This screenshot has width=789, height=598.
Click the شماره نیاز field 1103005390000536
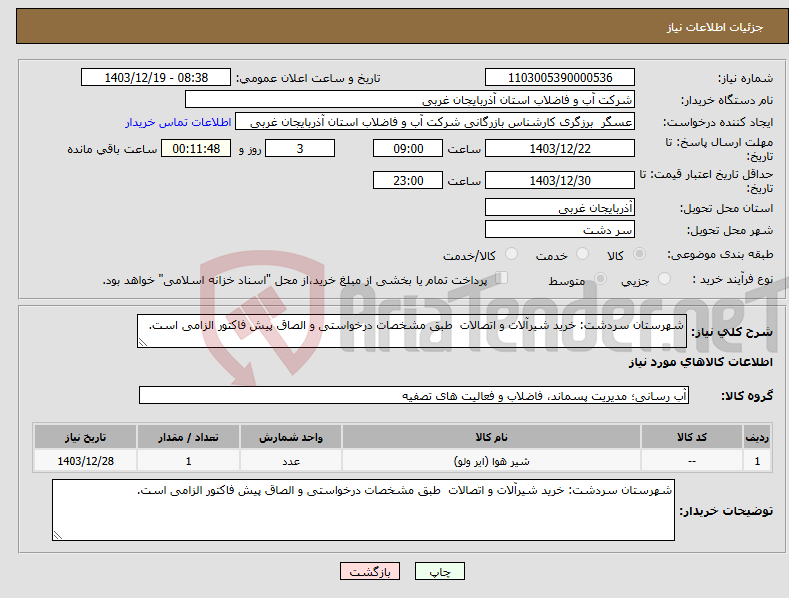pos(560,78)
